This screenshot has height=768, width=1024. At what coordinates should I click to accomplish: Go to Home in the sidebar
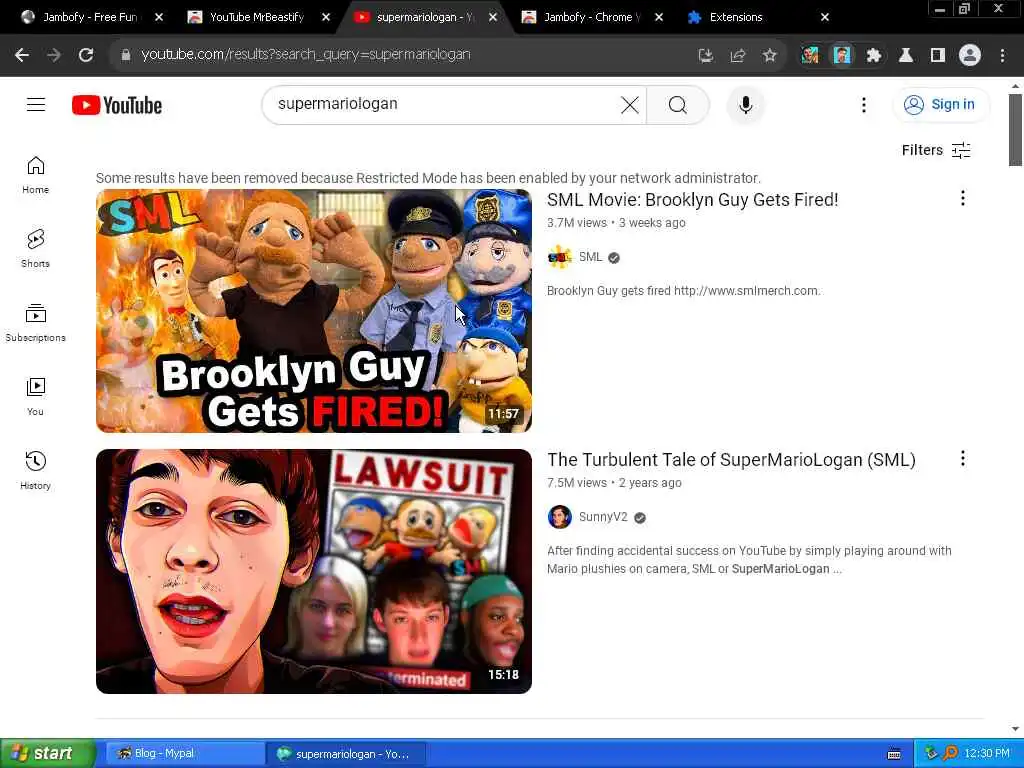click(x=35, y=175)
